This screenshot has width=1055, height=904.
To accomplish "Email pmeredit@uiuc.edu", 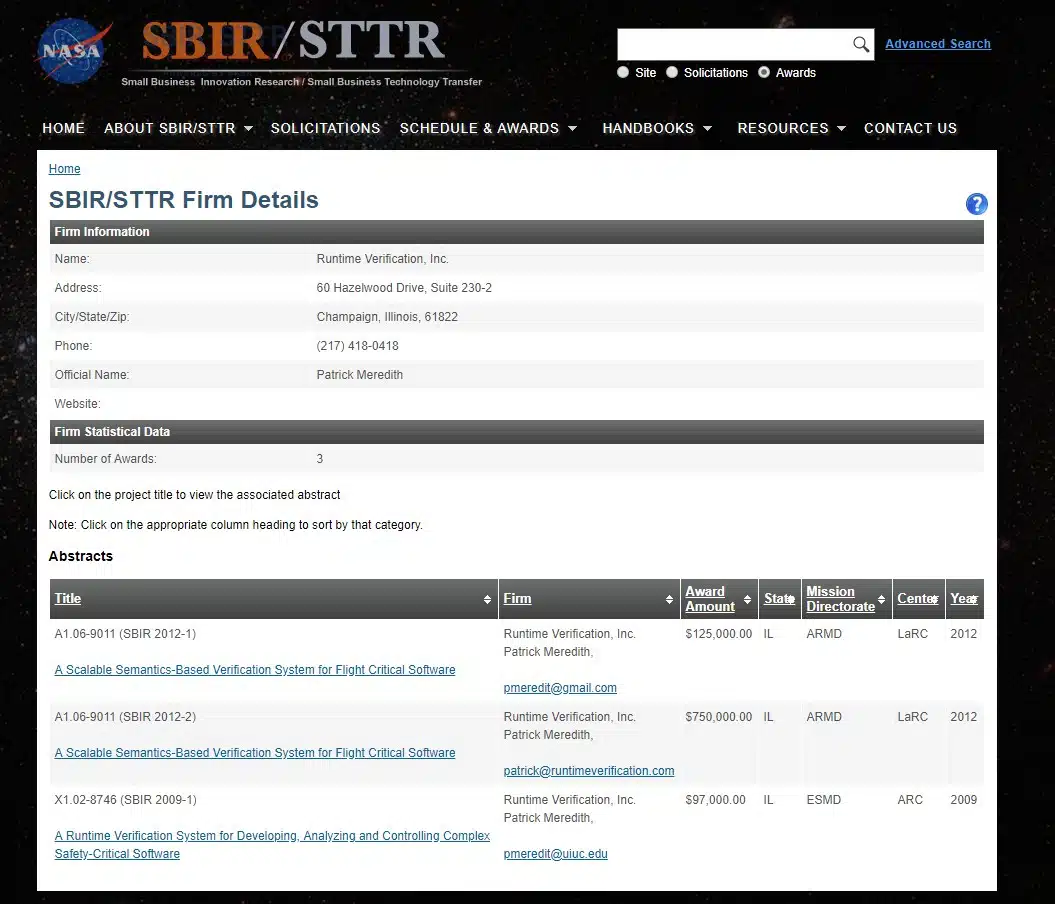I will pos(555,854).
